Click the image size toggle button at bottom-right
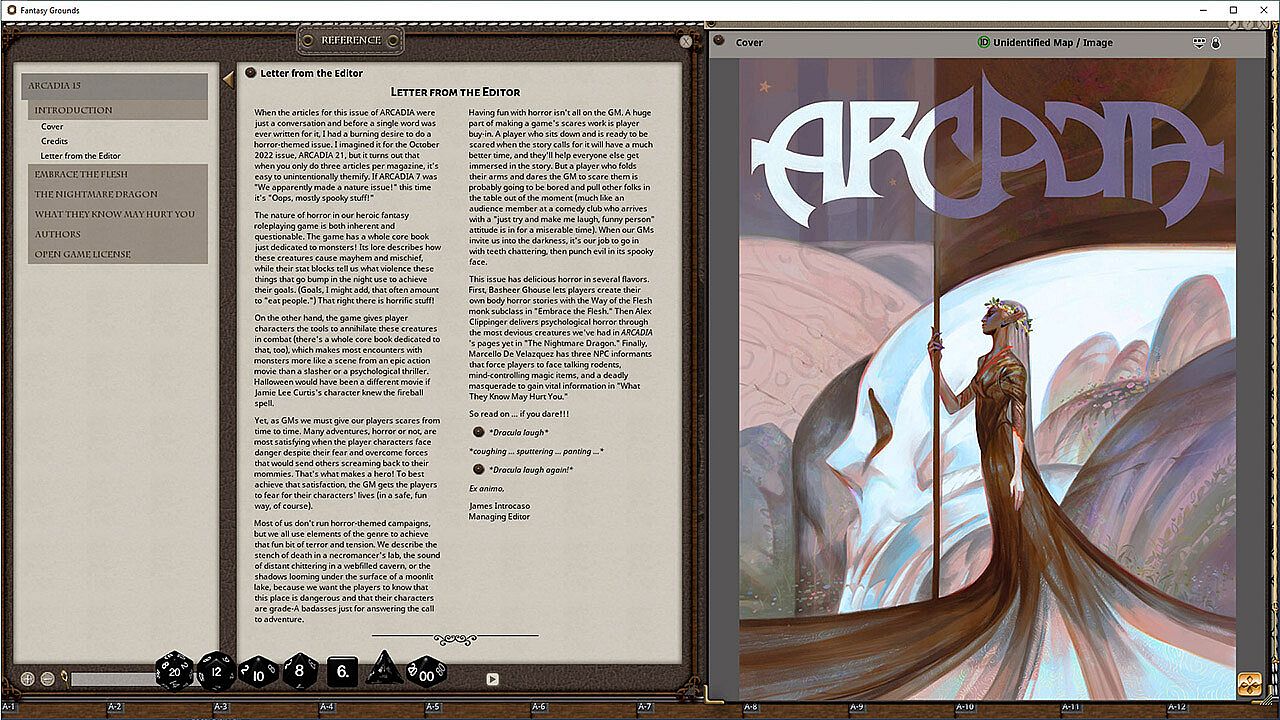 pyautogui.click(x=1249, y=683)
